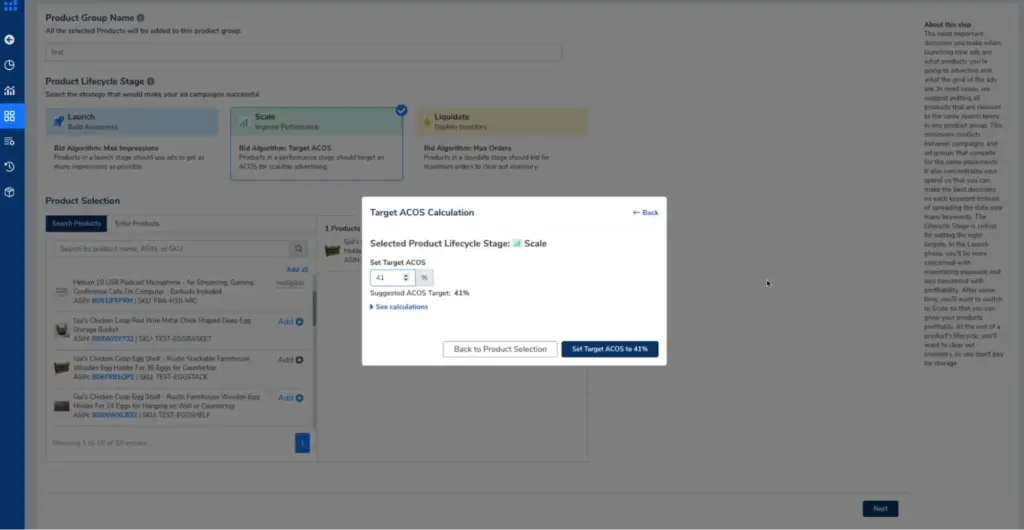
Task: Open the history clock icon in sidebar
Action: (x=9, y=167)
